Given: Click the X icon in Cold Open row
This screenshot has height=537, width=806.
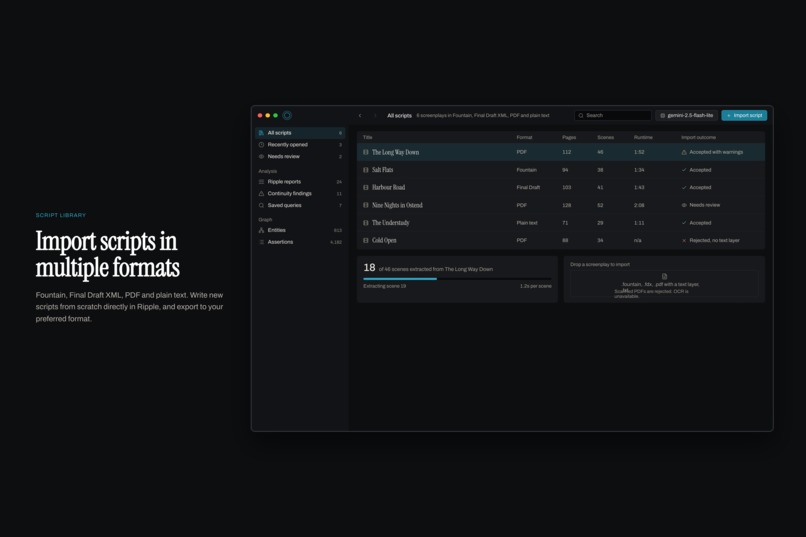Looking at the screenshot, I should click(x=684, y=240).
